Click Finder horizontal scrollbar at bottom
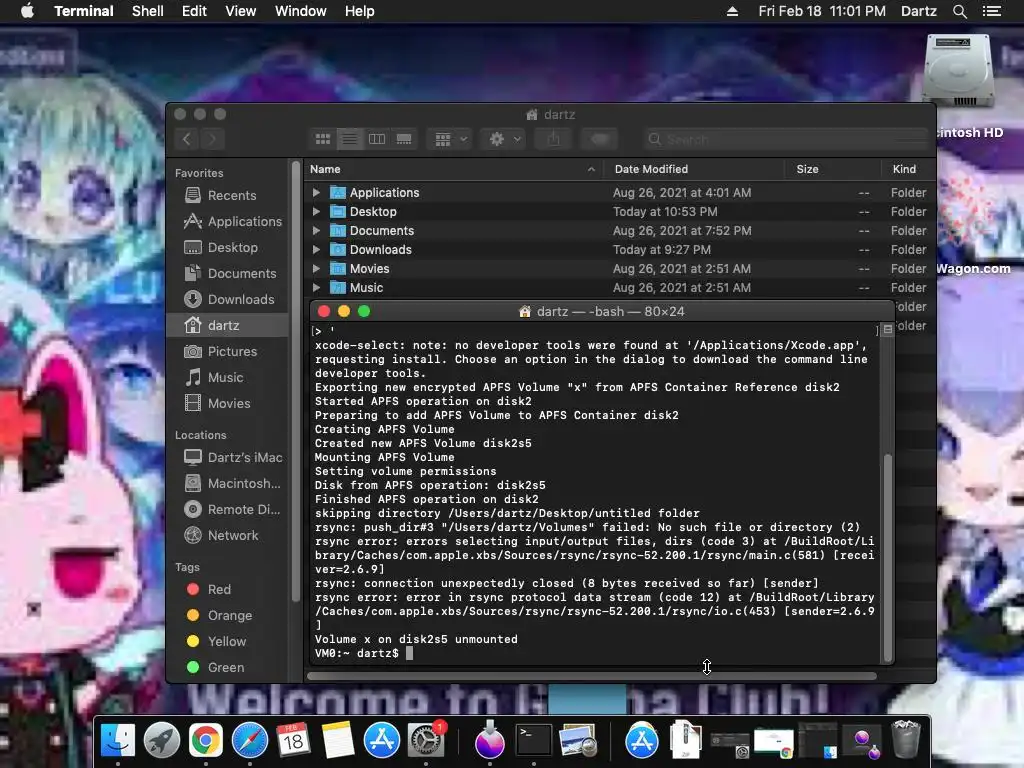1024x768 pixels. (x=592, y=676)
